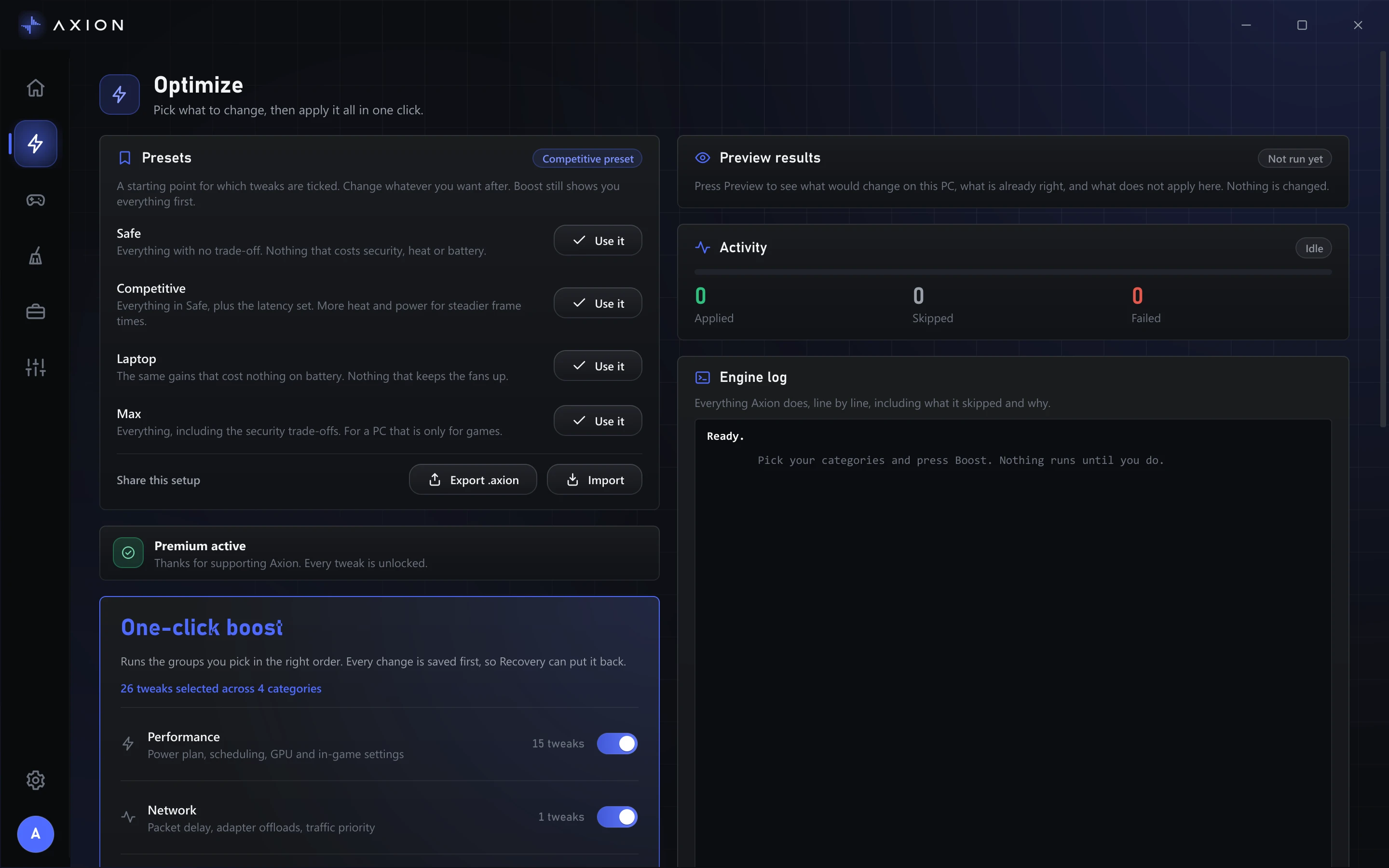Click the Failed counter value
Viewport: 1389px width, 868px height.
(x=1137, y=296)
